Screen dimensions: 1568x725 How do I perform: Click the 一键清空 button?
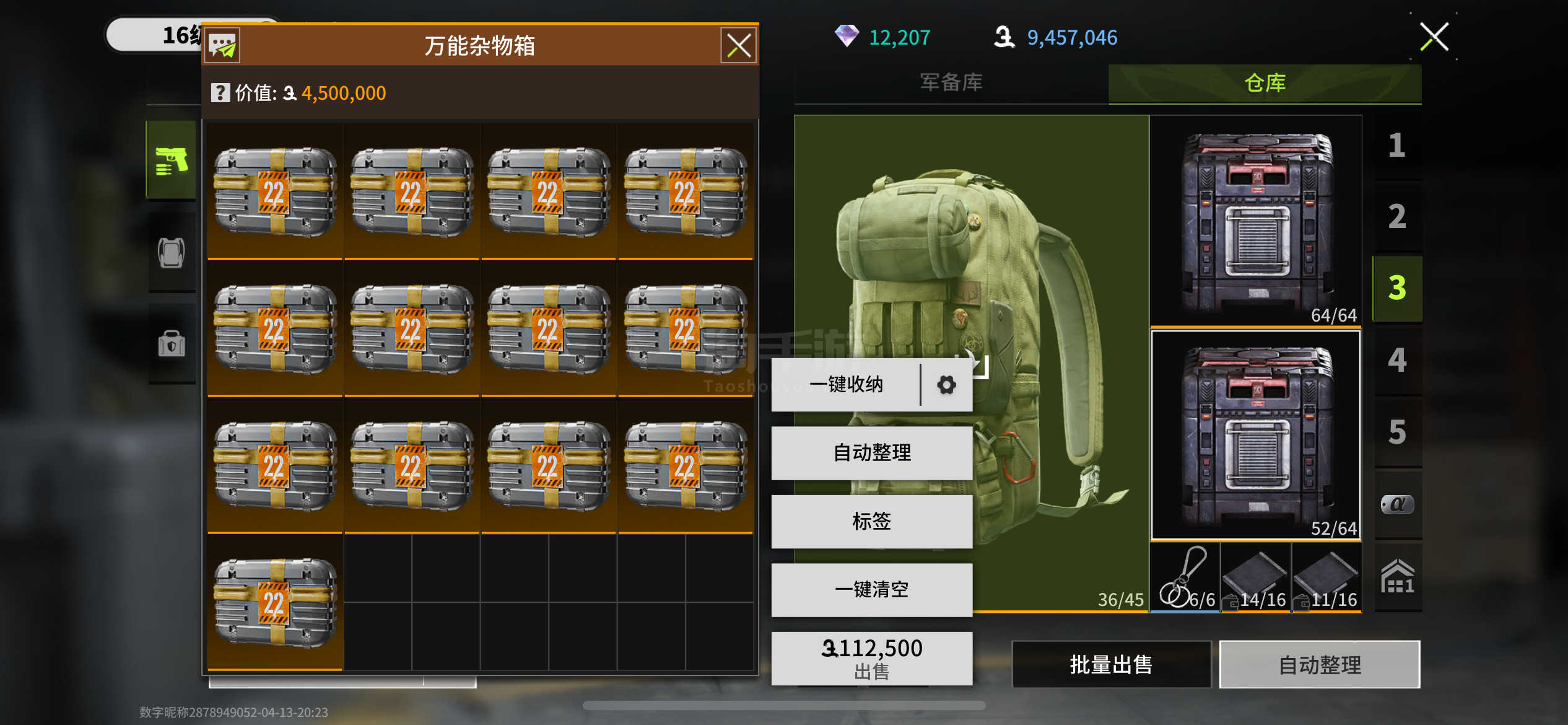[x=872, y=589]
